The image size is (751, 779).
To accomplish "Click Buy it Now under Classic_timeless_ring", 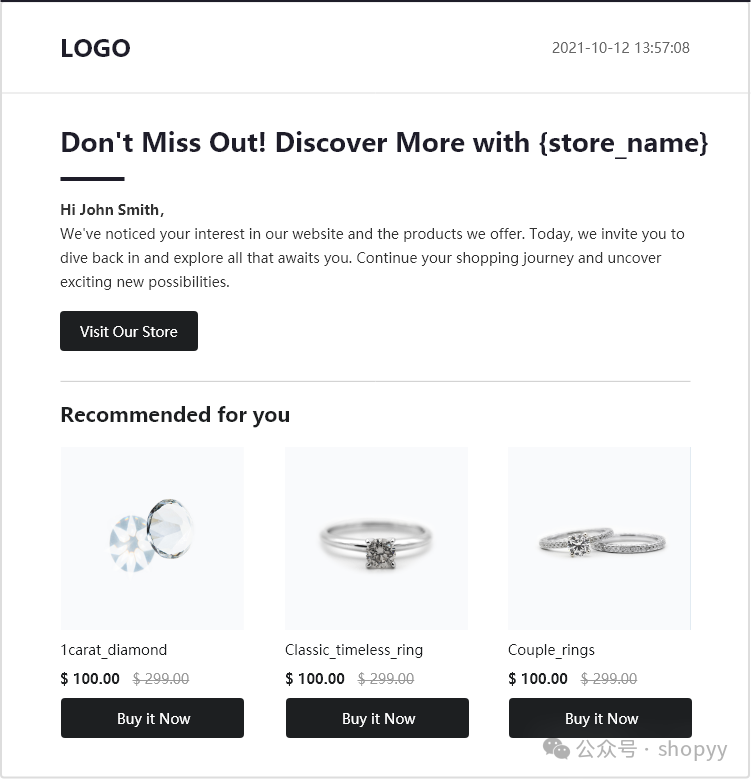I will click(377, 718).
